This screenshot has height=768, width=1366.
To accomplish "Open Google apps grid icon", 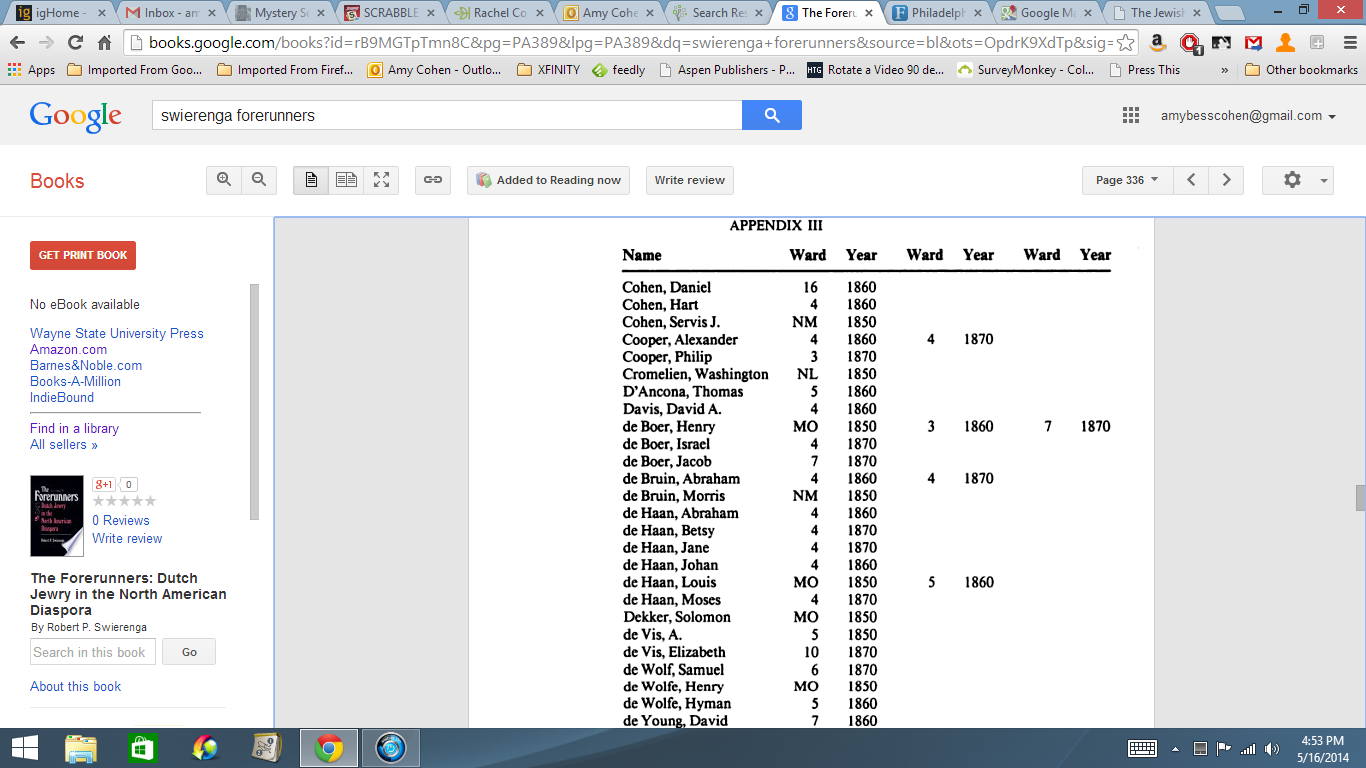I will 1131,115.
